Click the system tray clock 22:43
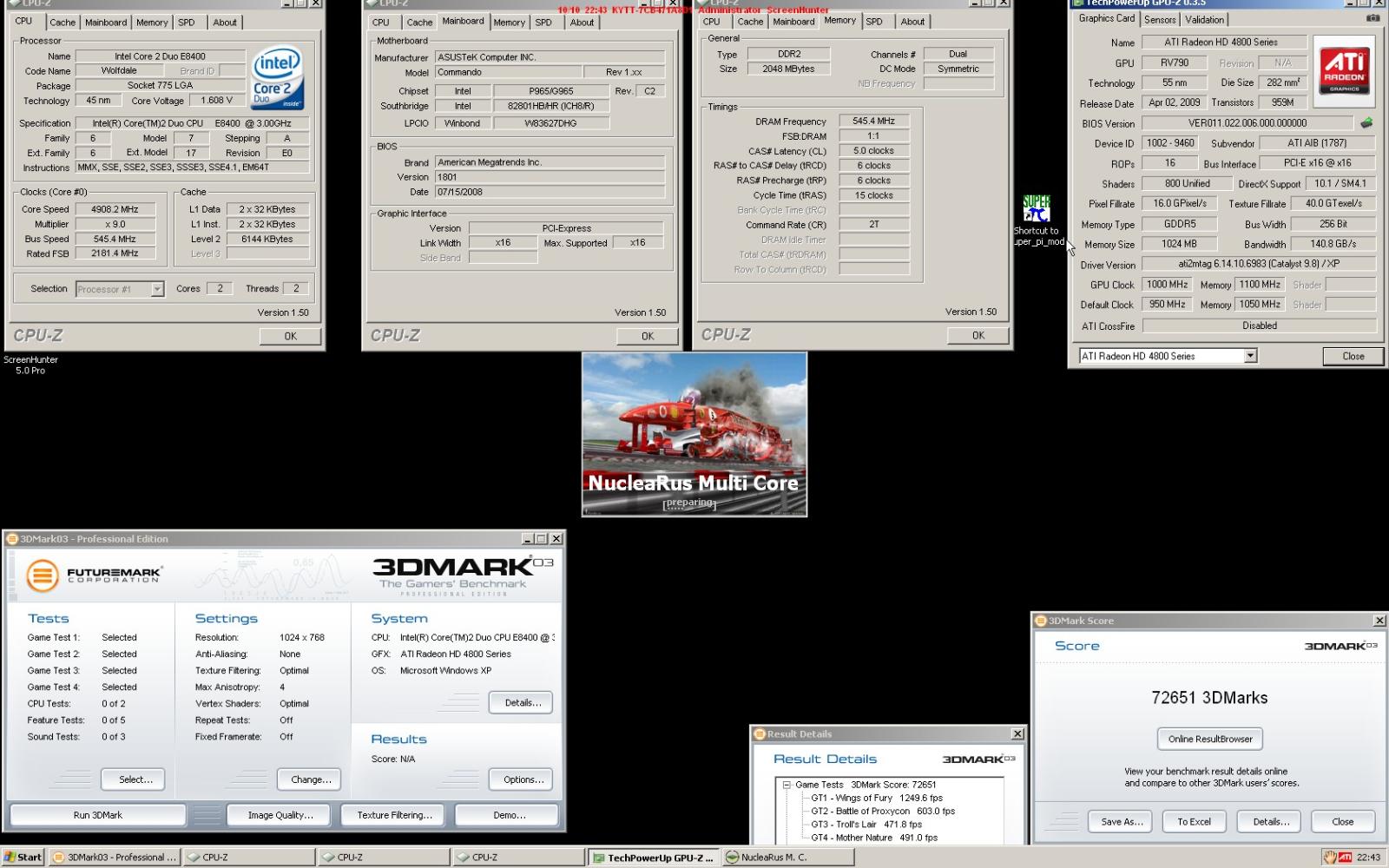 (1368, 858)
